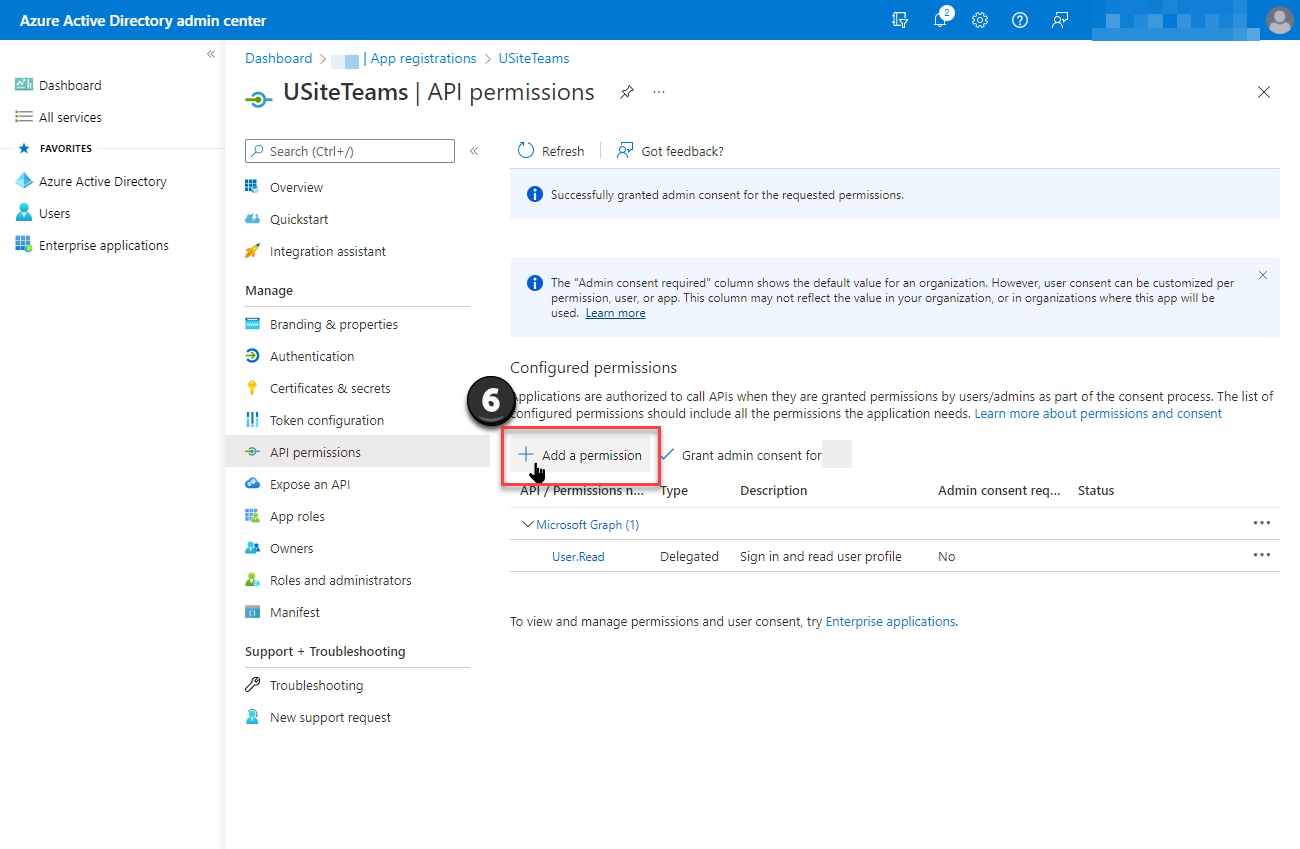Collapse the Microsoft Graph (1) group

527,524
